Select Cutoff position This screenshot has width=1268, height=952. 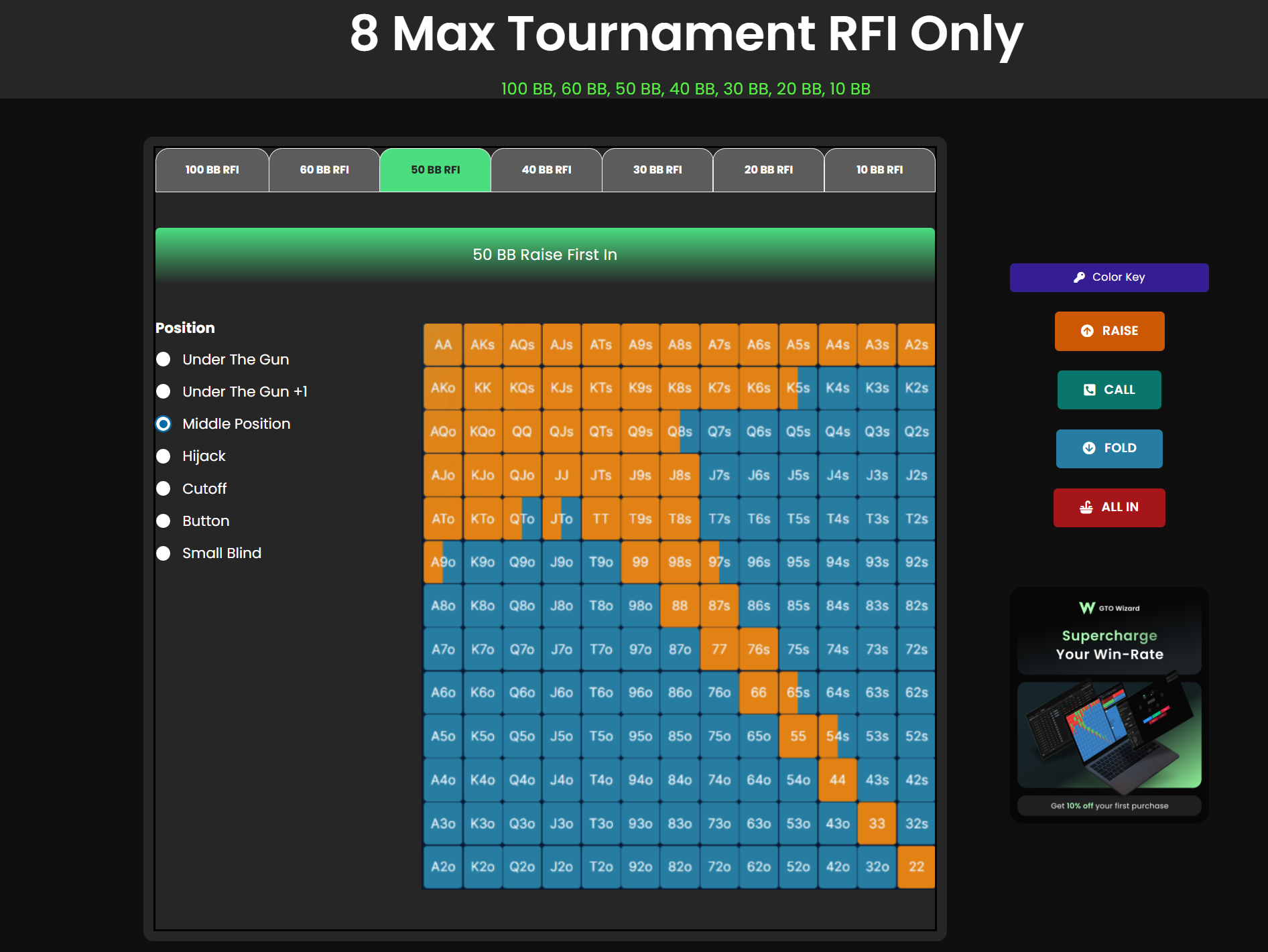pos(163,488)
